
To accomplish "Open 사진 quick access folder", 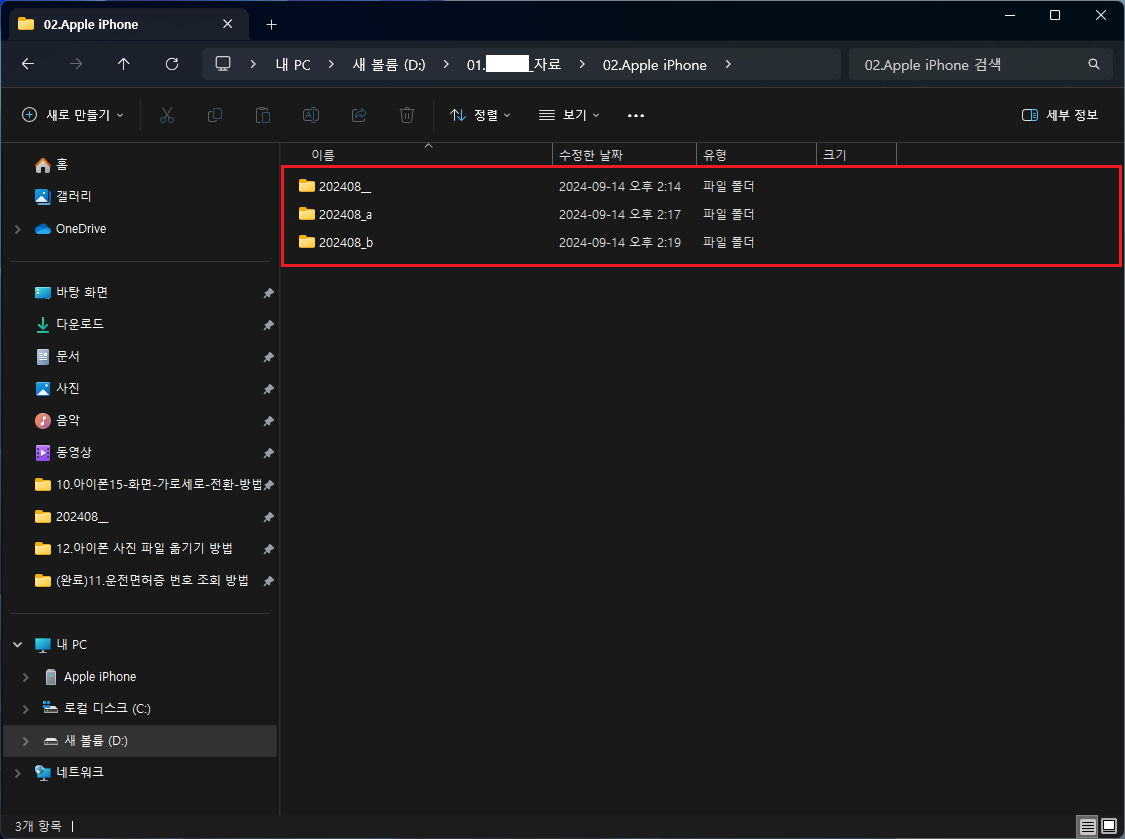I will [57, 388].
